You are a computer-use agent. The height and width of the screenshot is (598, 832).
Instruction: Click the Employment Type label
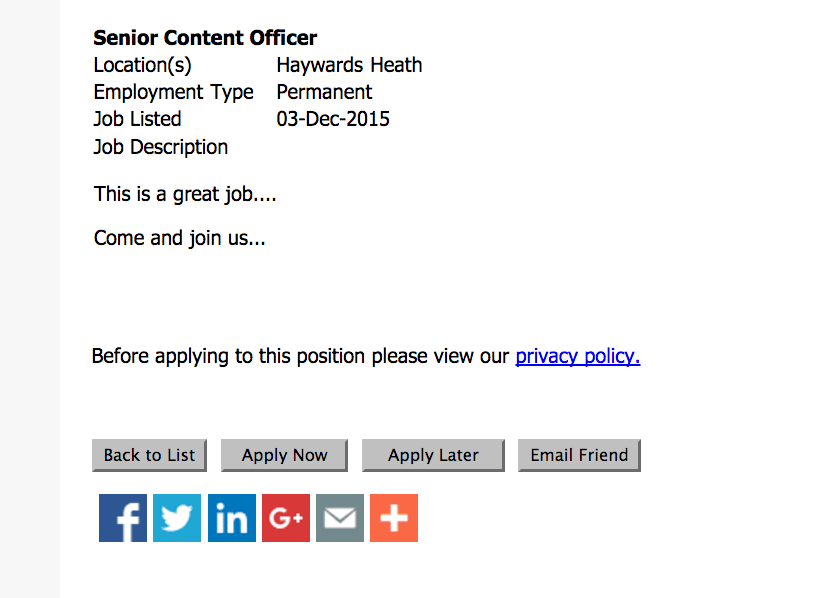(174, 92)
